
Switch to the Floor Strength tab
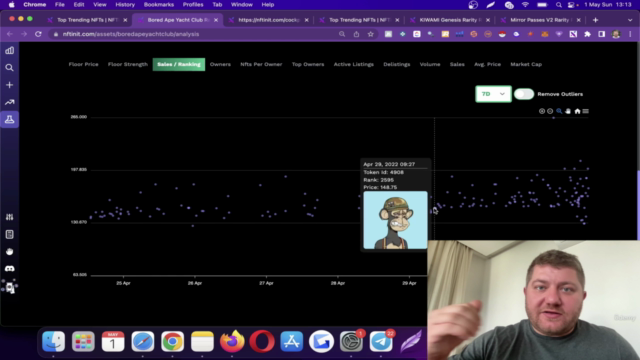click(128, 64)
